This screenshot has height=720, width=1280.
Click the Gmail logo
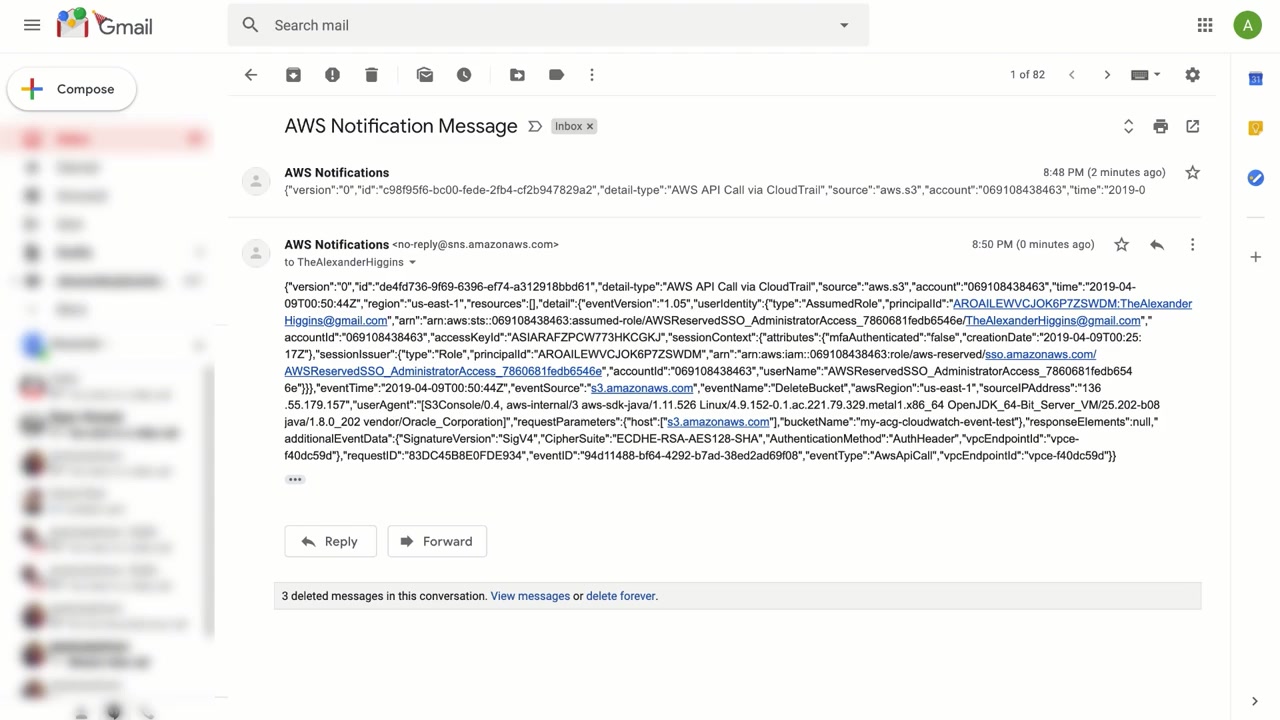coord(105,24)
